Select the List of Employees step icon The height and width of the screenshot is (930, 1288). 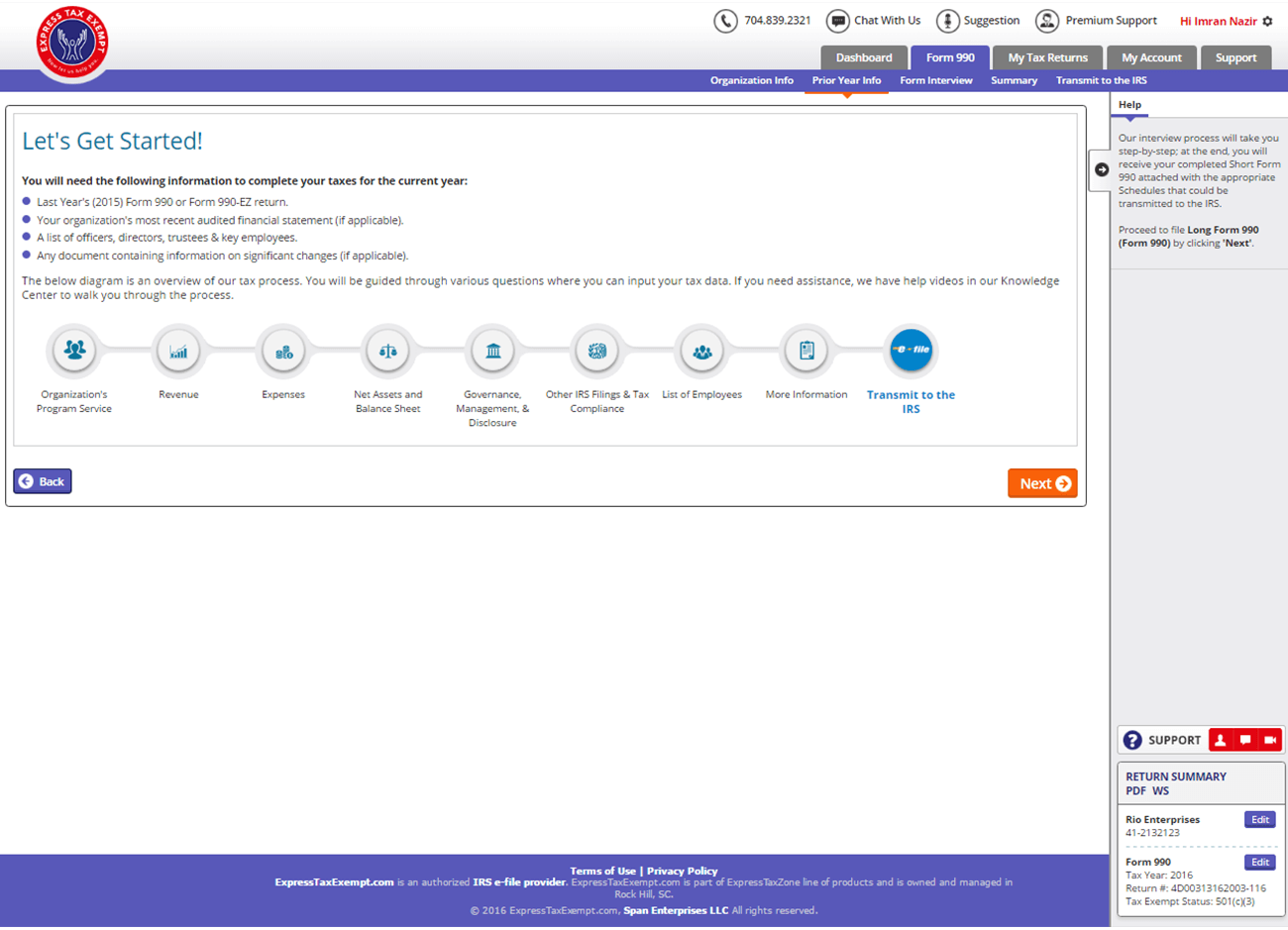701,350
